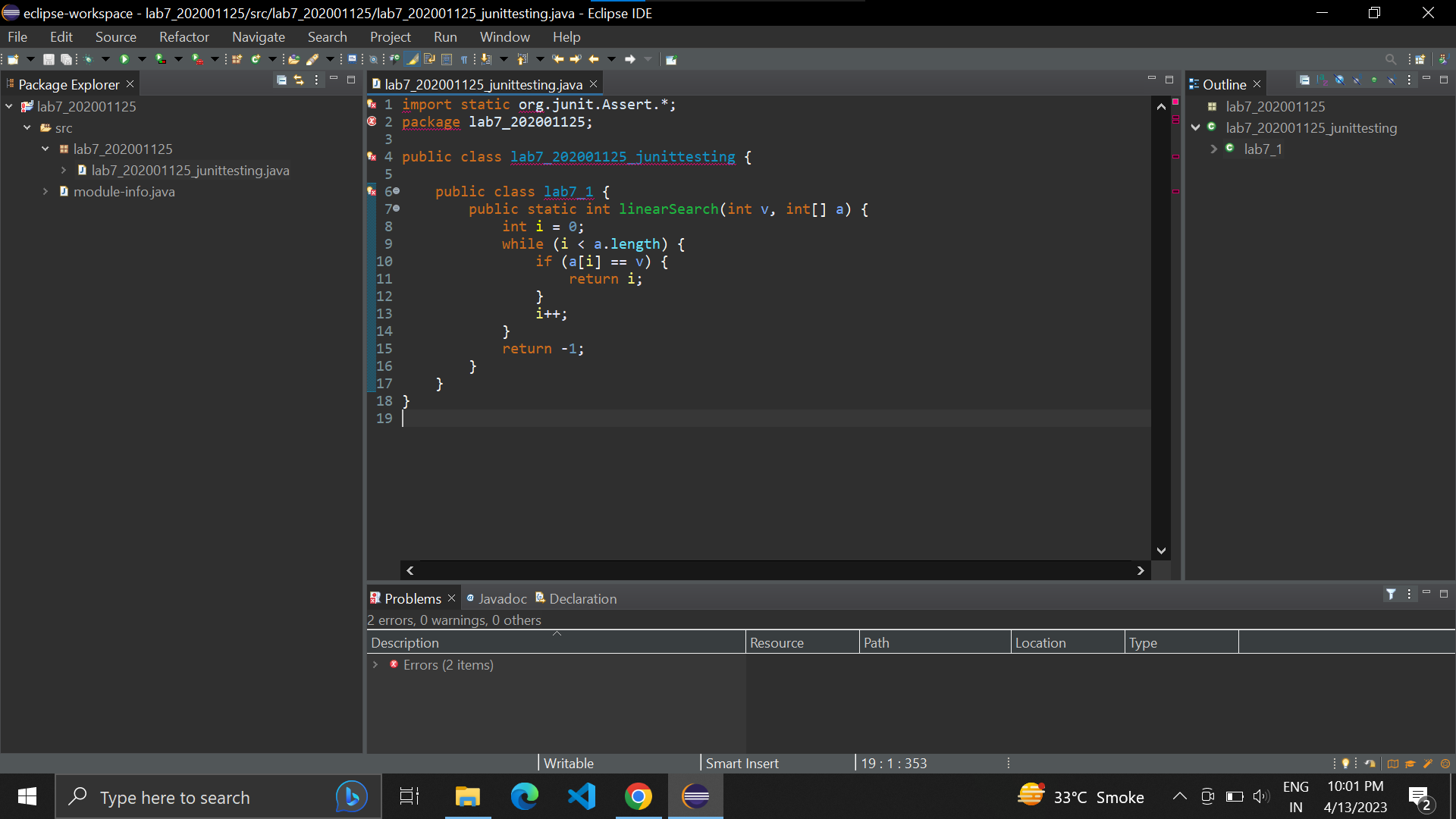Image resolution: width=1456 pixels, height=819 pixels.
Task: Switch to the Declaration tab
Action: [x=576, y=599]
